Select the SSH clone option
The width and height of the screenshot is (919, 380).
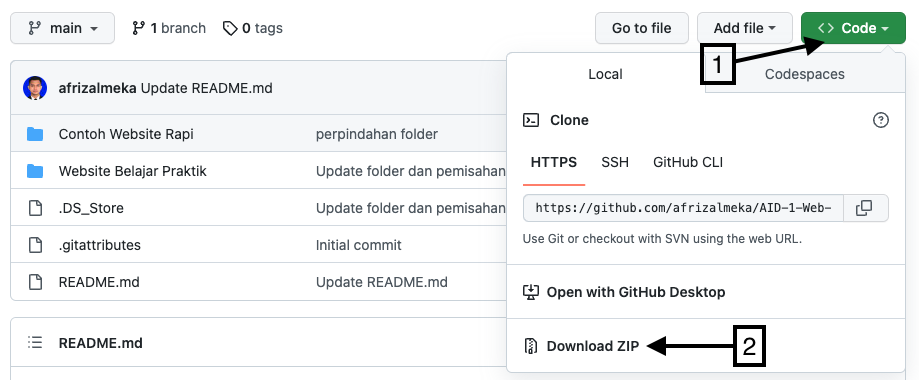pos(615,162)
